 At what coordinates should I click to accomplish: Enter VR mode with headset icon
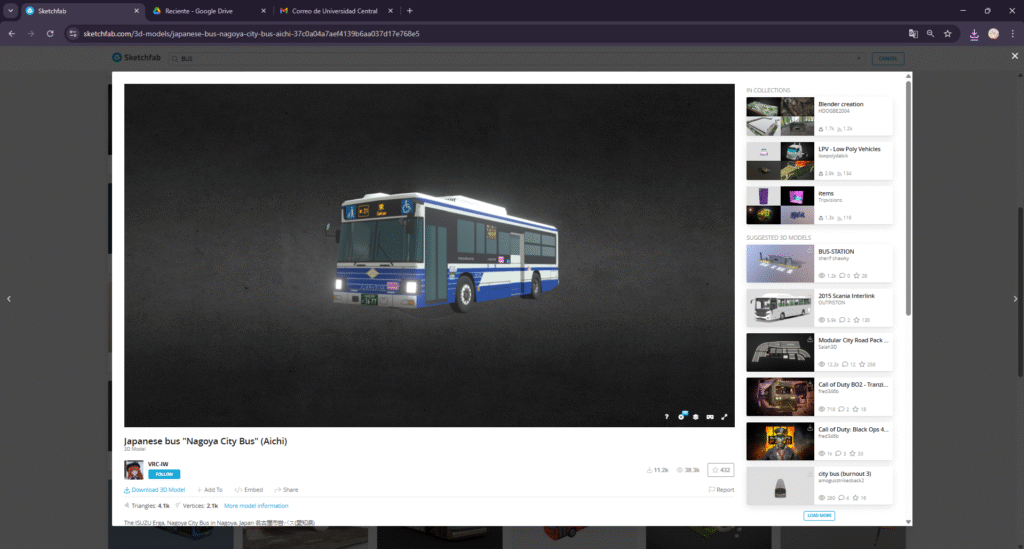coord(710,416)
